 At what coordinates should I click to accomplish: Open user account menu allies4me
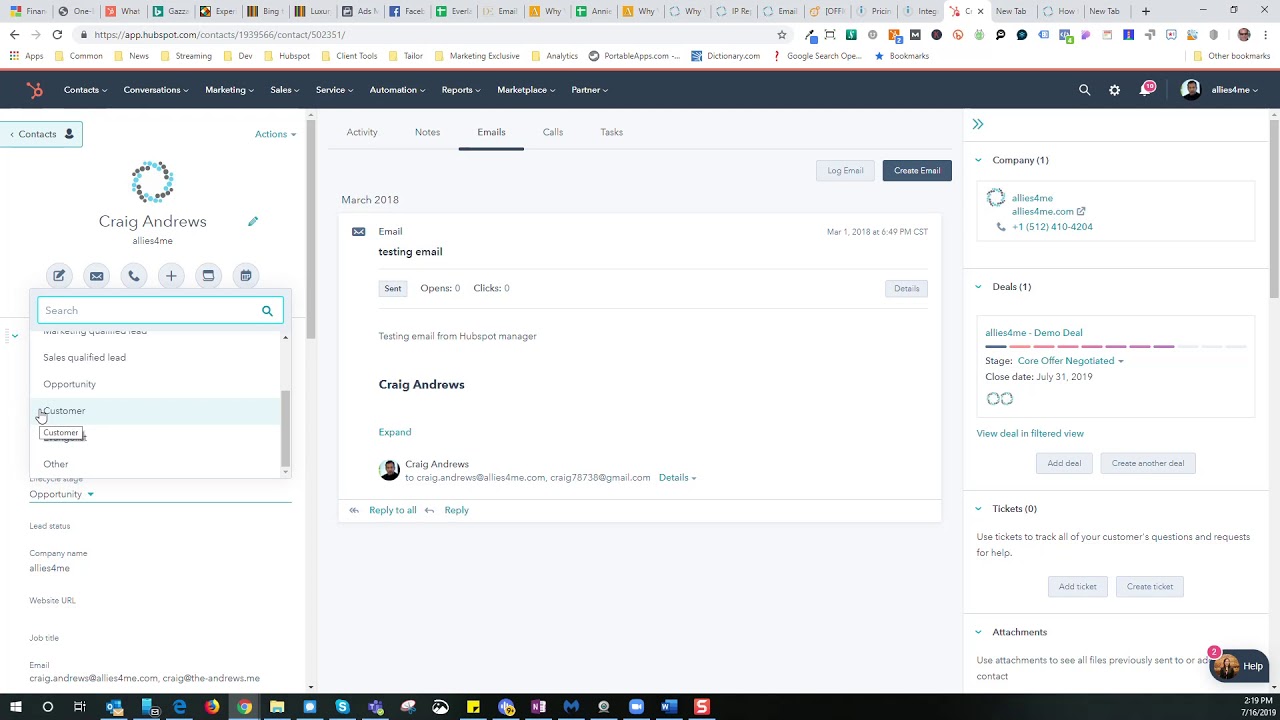(1220, 90)
